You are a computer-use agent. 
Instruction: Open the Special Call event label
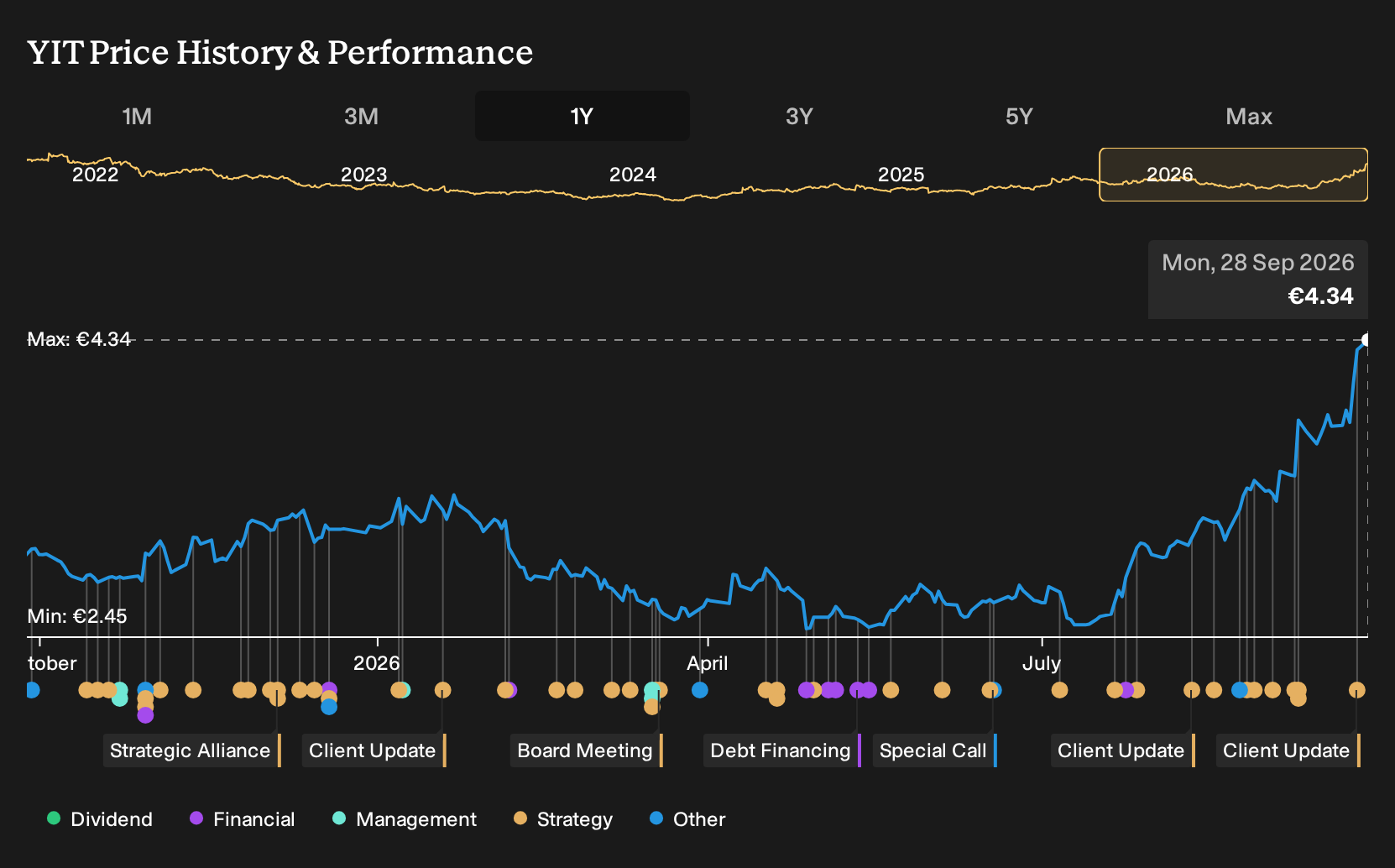[x=934, y=750]
